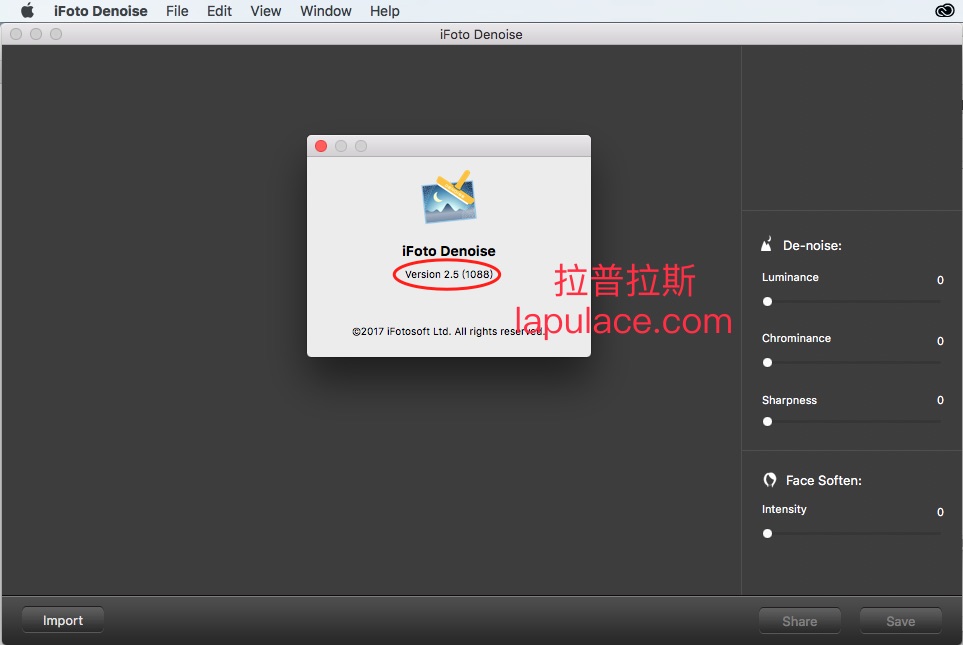Open the Help menu
The height and width of the screenshot is (645, 963).
pos(384,11)
